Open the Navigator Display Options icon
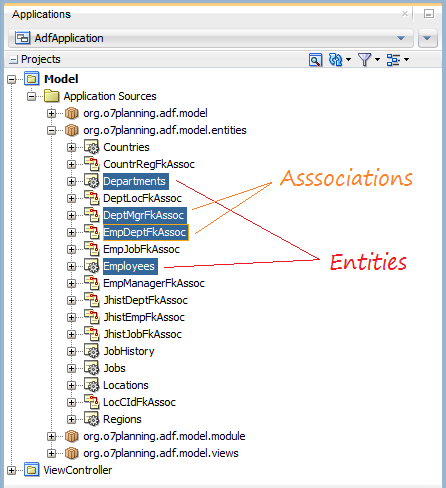Image resolution: width=446 pixels, height=488 pixels. point(393,60)
